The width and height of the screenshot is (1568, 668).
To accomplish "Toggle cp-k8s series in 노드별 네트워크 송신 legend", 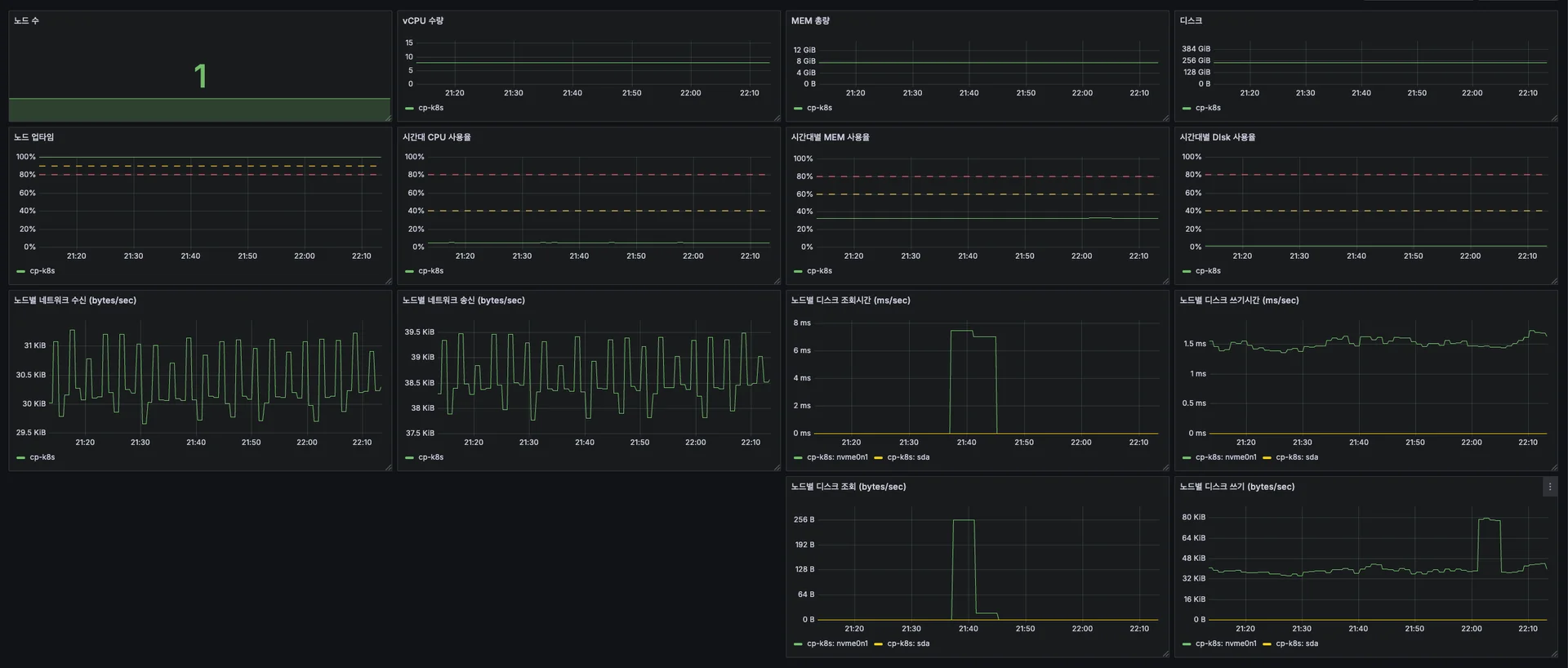I will (430, 457).
